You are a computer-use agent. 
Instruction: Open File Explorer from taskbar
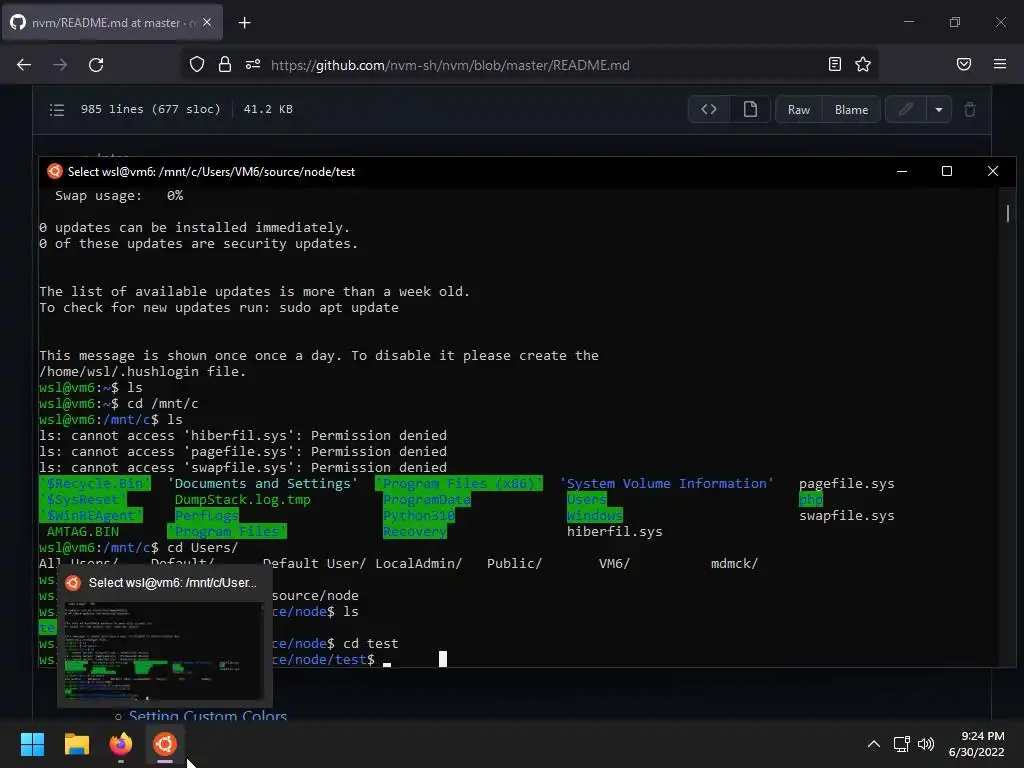coord(76,744)
